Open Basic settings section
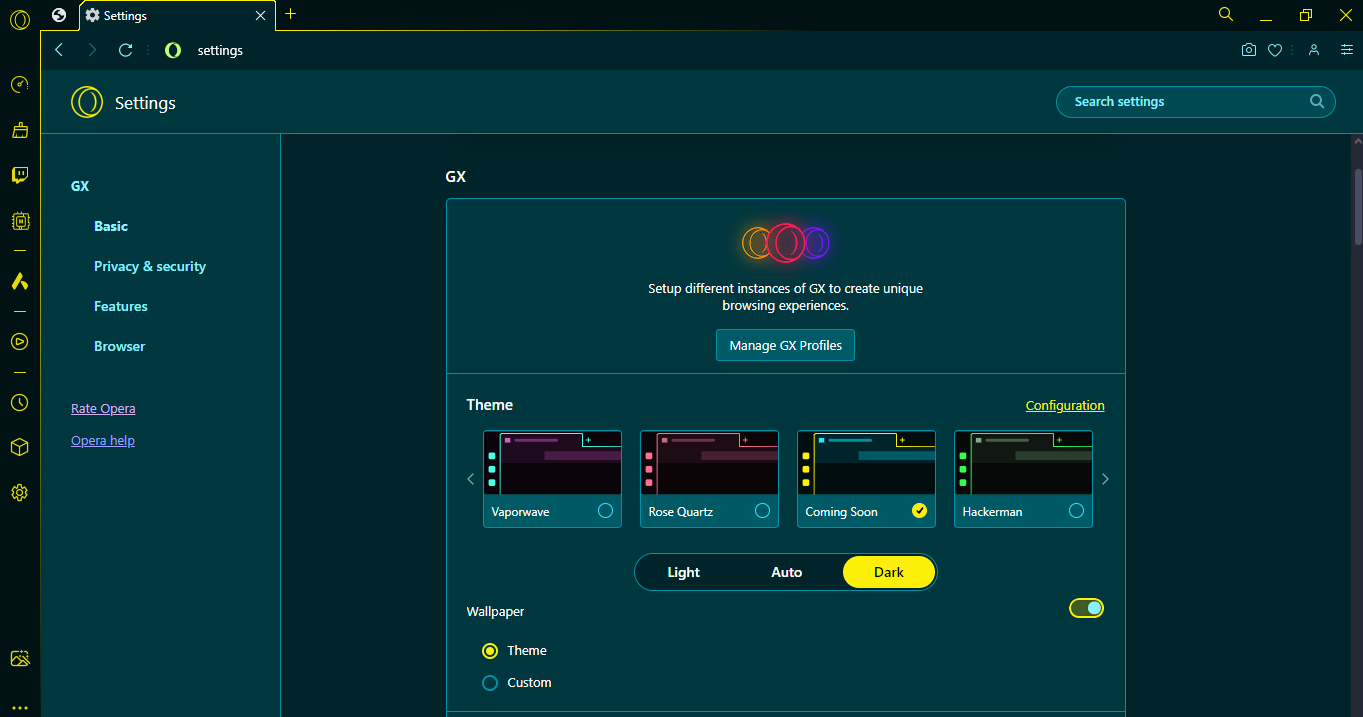 coord(111,226)
